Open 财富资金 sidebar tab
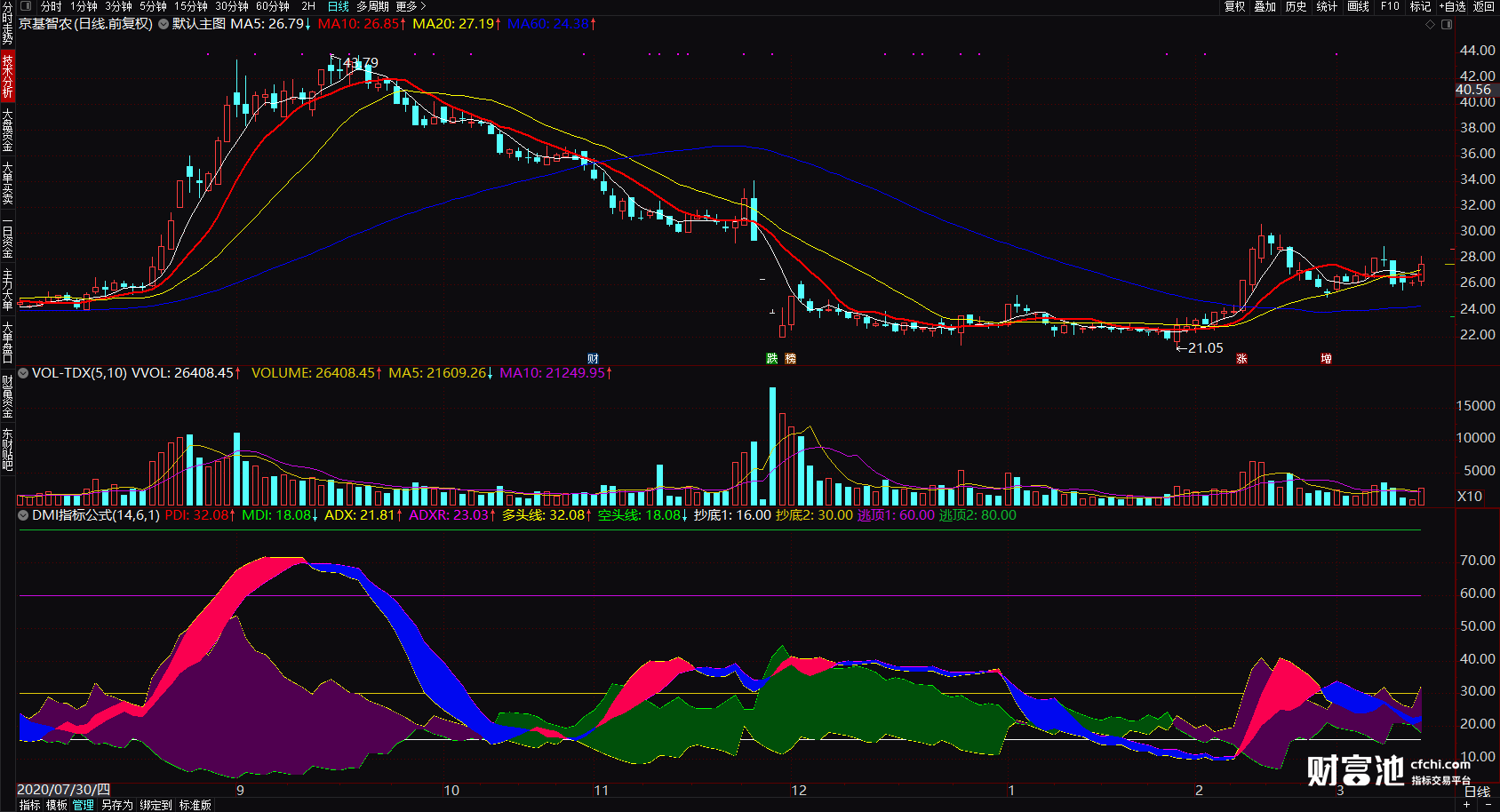The height and width of the screenshot is (812, 1500). click(x=7, y=396)
